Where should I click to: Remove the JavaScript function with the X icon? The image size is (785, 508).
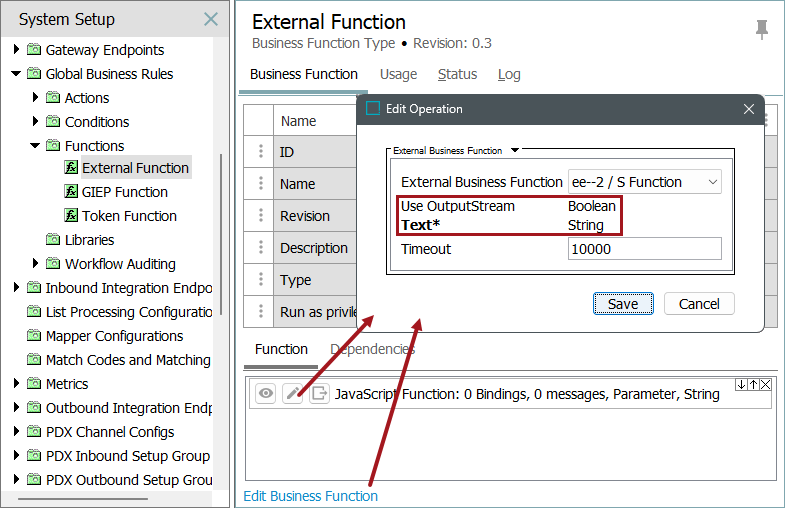(764, 385)
